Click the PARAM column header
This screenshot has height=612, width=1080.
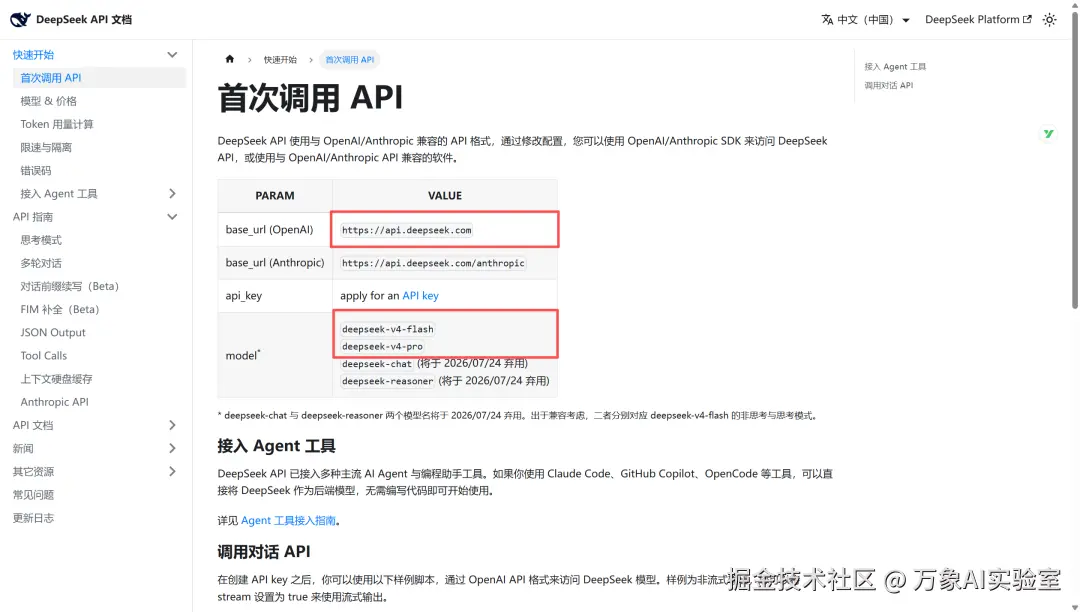pyautogui.click(x=275, y=196)
